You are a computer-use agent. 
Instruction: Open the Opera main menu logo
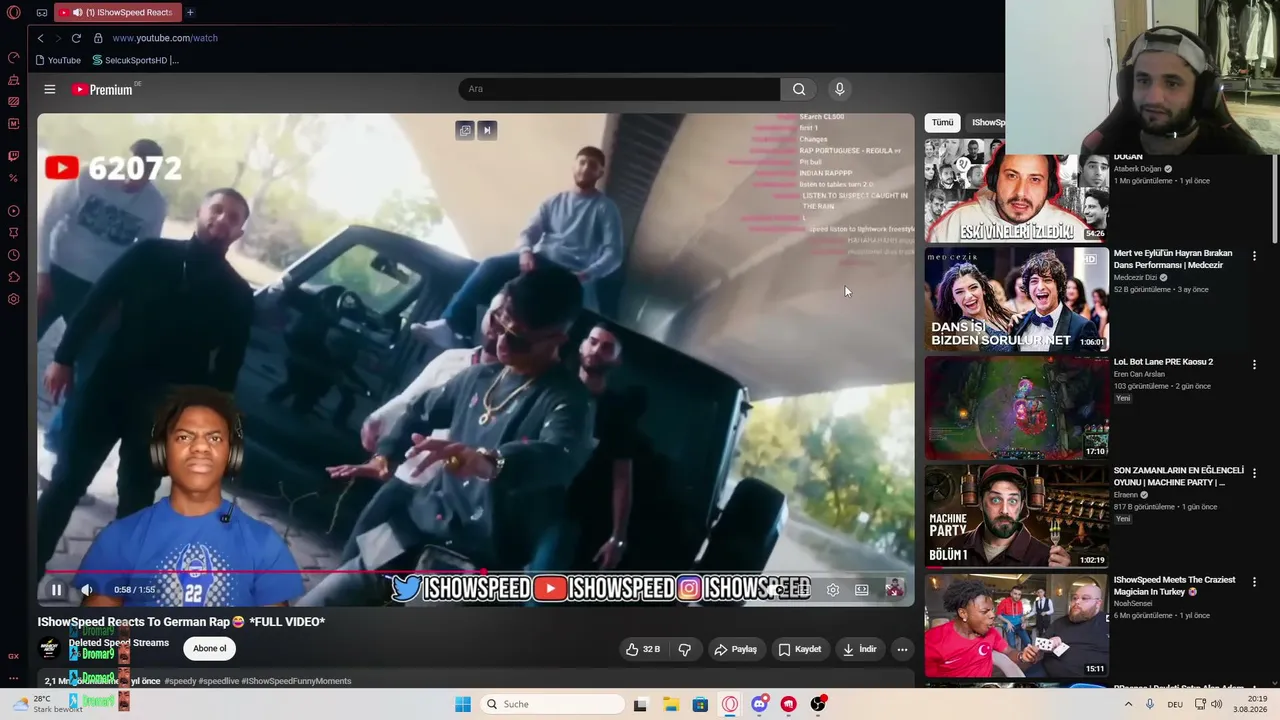[x=14, y=13]
